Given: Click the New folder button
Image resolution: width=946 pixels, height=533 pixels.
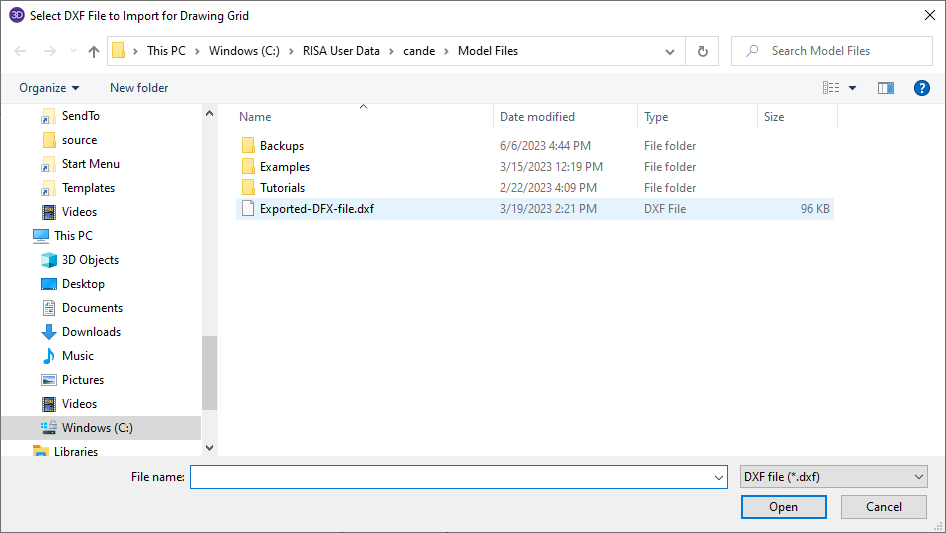Looking at the screenshot, I should (139, 88).
